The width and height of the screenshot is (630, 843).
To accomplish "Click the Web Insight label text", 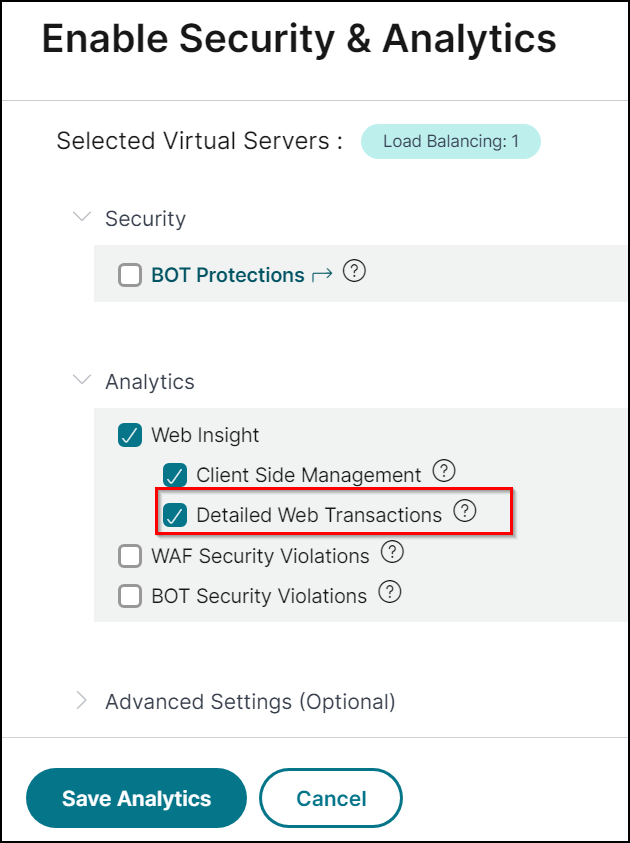I will tap(205, 435).
